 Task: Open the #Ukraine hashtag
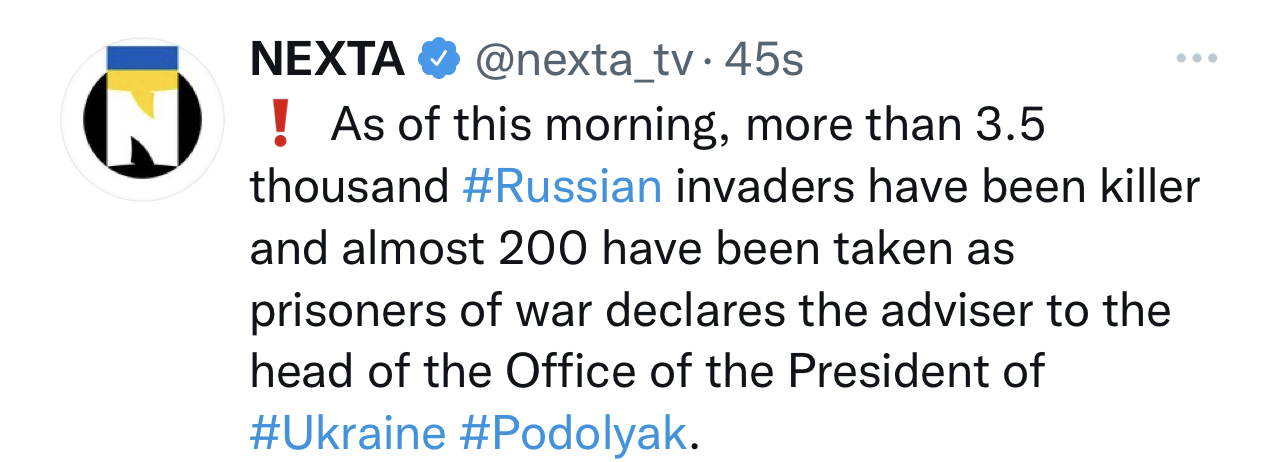click(347, 434)
